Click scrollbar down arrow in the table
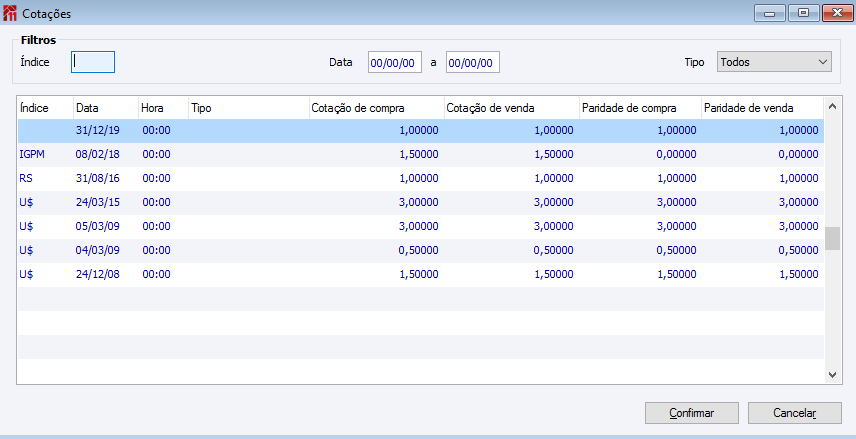Screen dimensions: 856x439 click(x=833, y=375)
